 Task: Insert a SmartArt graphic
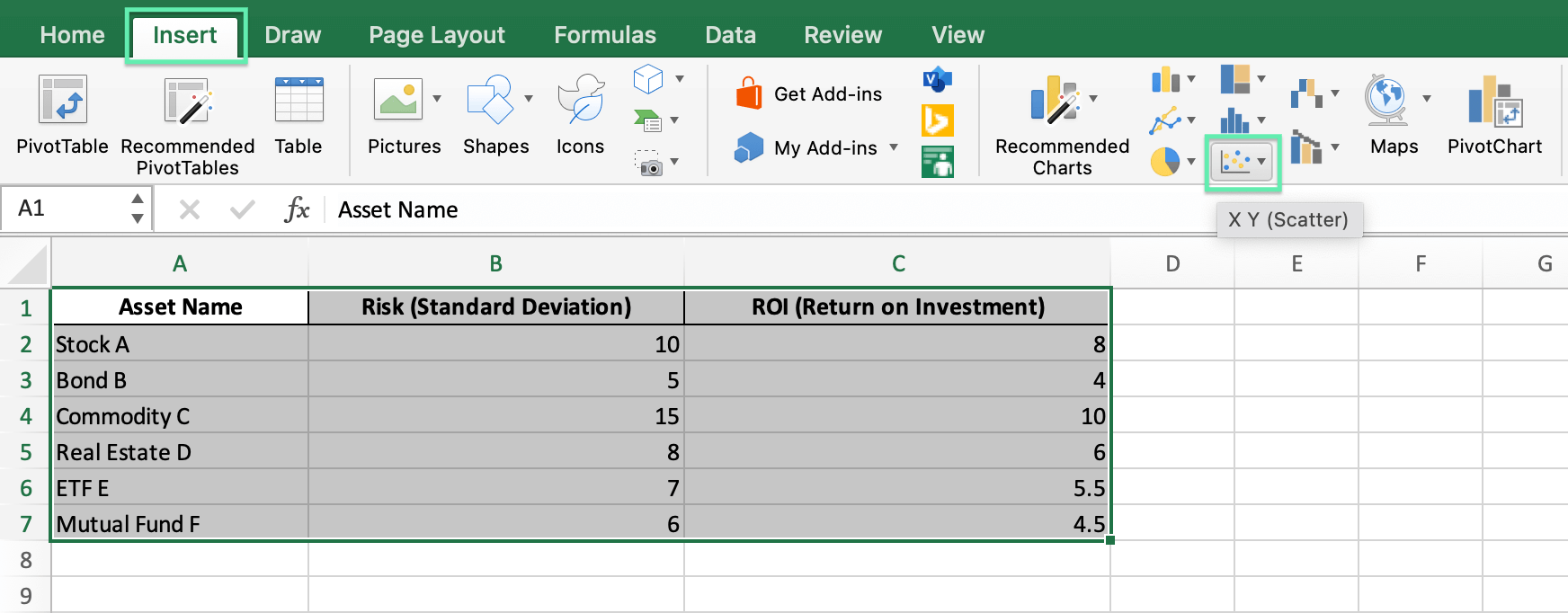(x=647, y=120)
